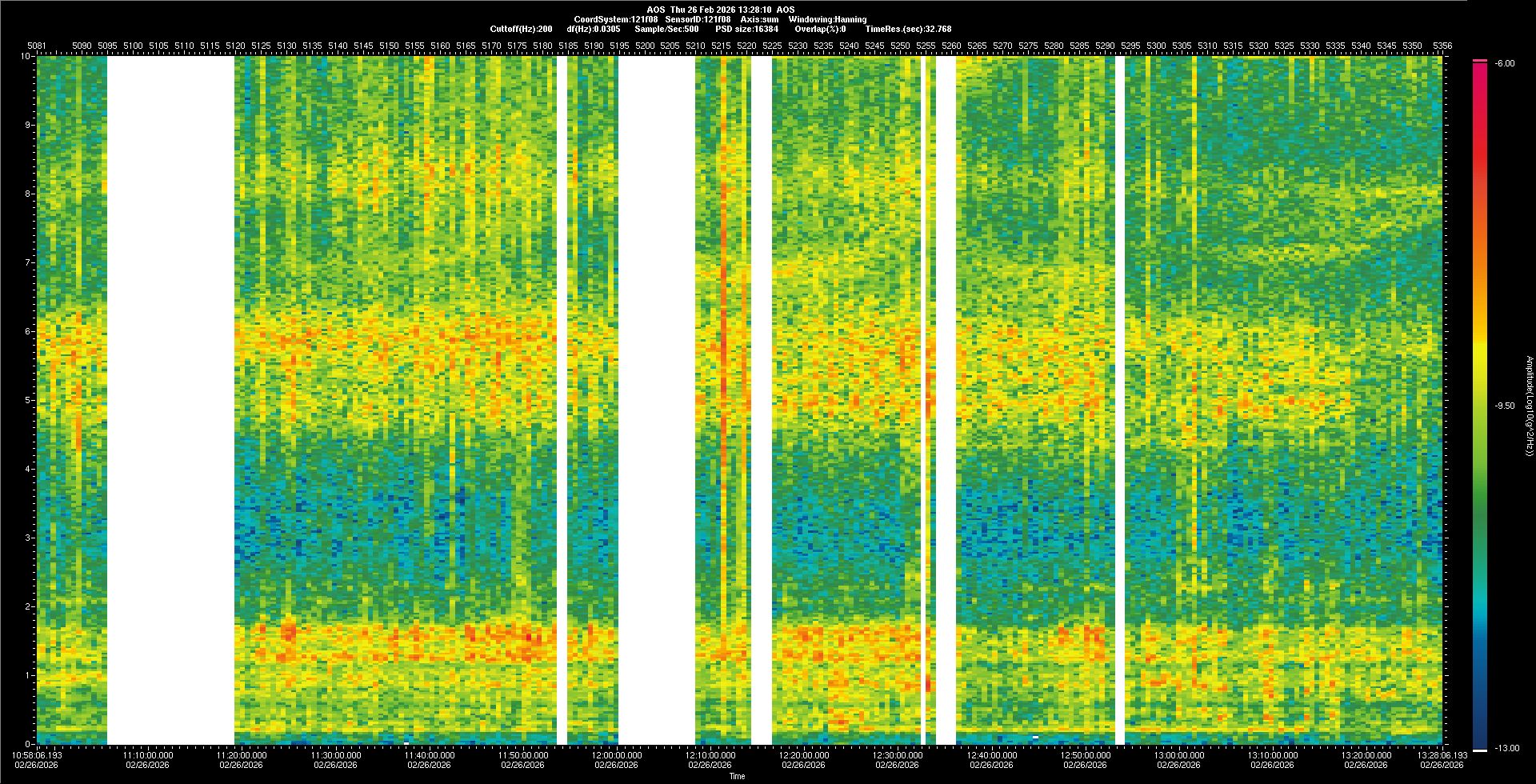Click the -13.00 label at colorbar bottom
Viewport: 1536px width, 784px height.
tap(1503, 748)
